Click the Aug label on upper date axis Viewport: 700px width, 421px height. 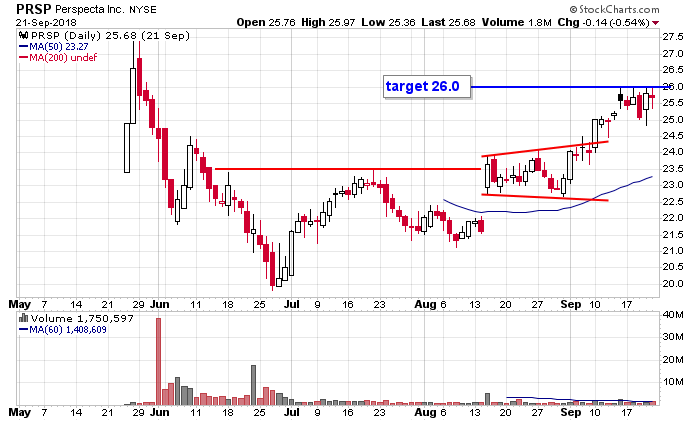click(425, 304)
